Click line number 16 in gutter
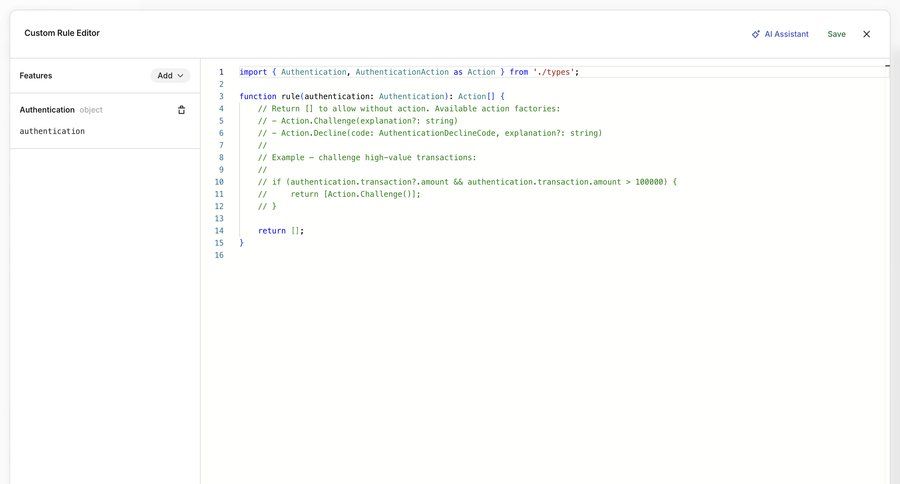The height and width of the screenshot is (484, 900). pyautogui.click(x=219, y=255)
